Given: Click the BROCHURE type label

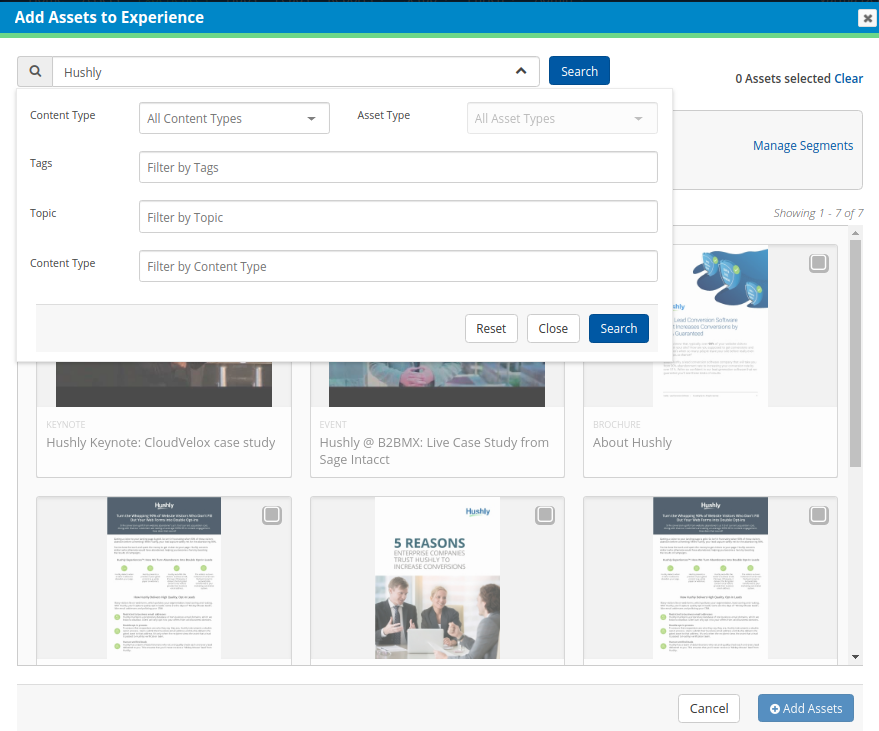Looking at the screenshot, I should tap(617, 425).
